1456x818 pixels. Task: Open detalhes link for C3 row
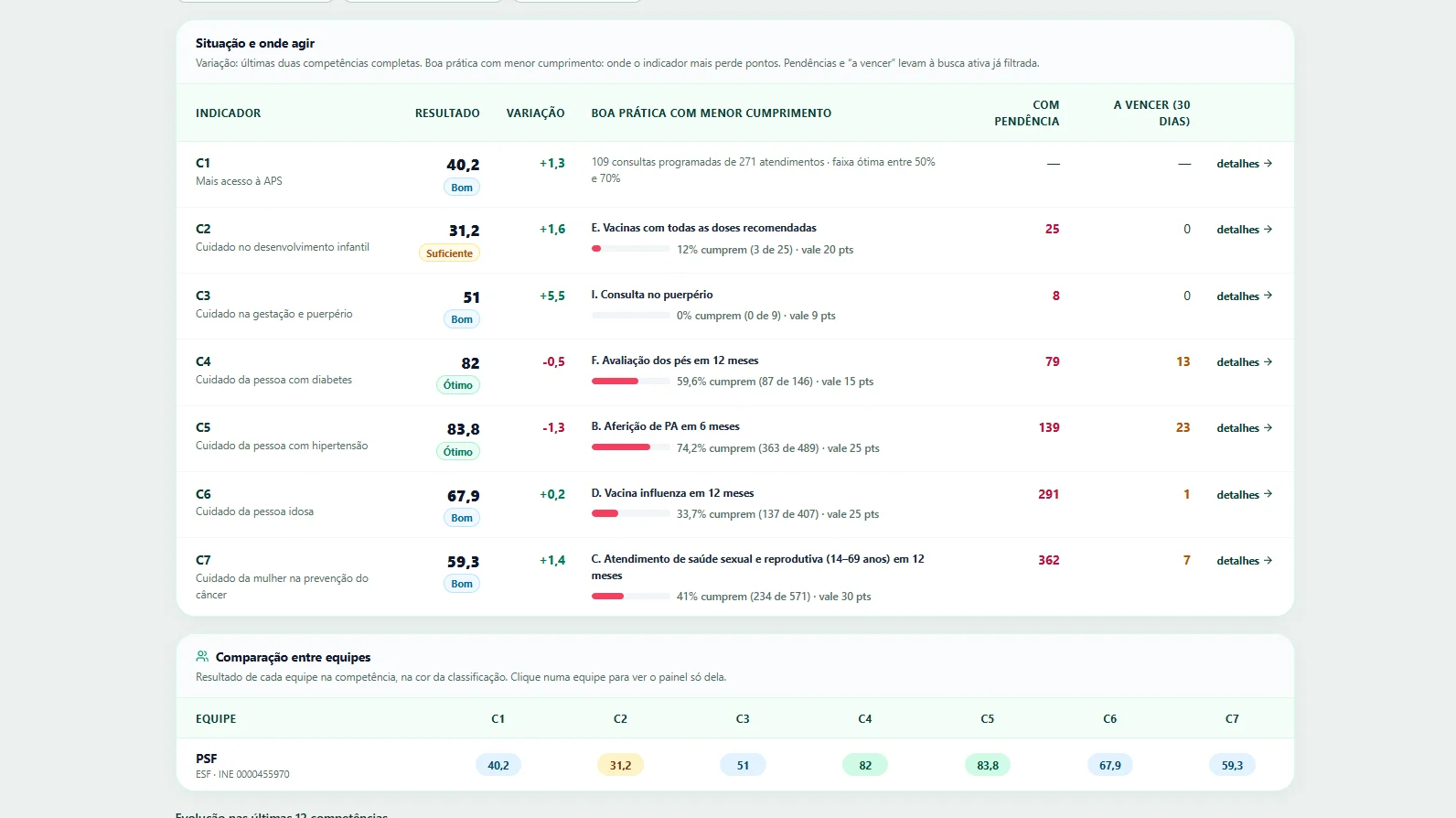[x=1244, y=296]
